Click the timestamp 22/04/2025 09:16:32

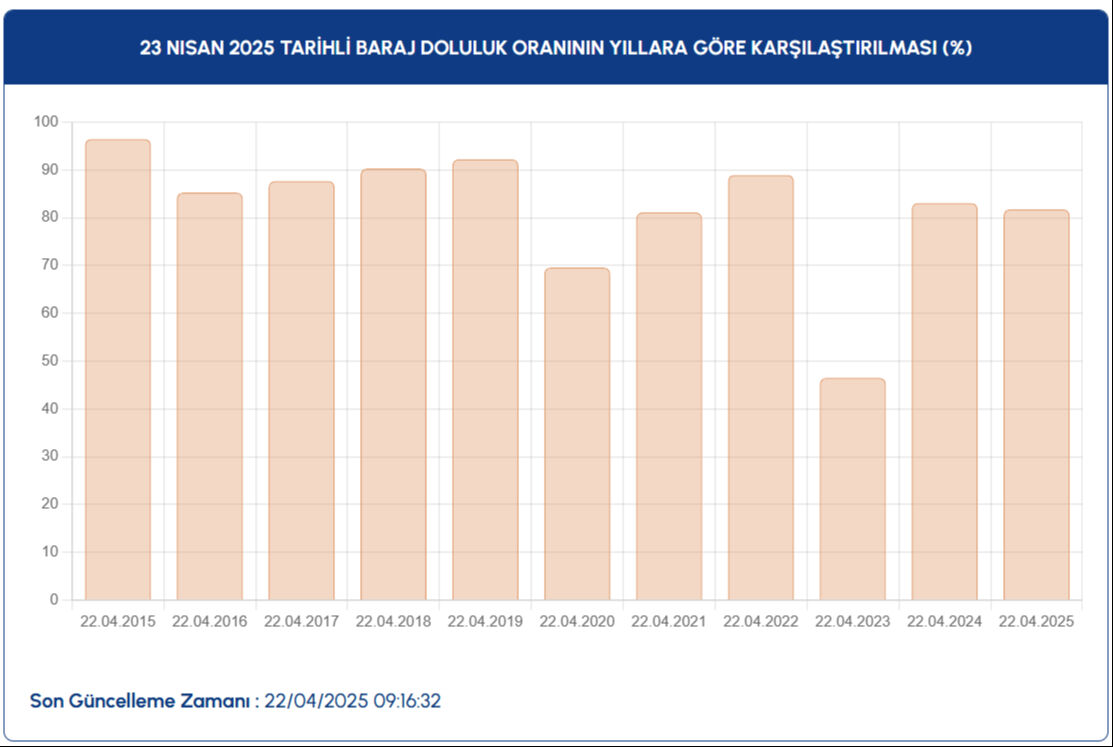click(352, 700)
